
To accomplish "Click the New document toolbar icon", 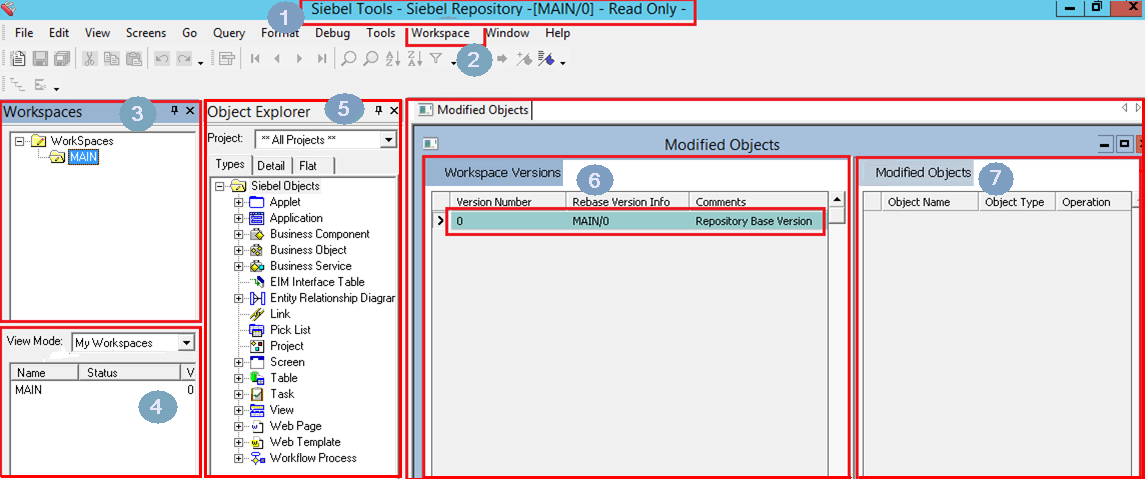I will (x=19, y=59).
